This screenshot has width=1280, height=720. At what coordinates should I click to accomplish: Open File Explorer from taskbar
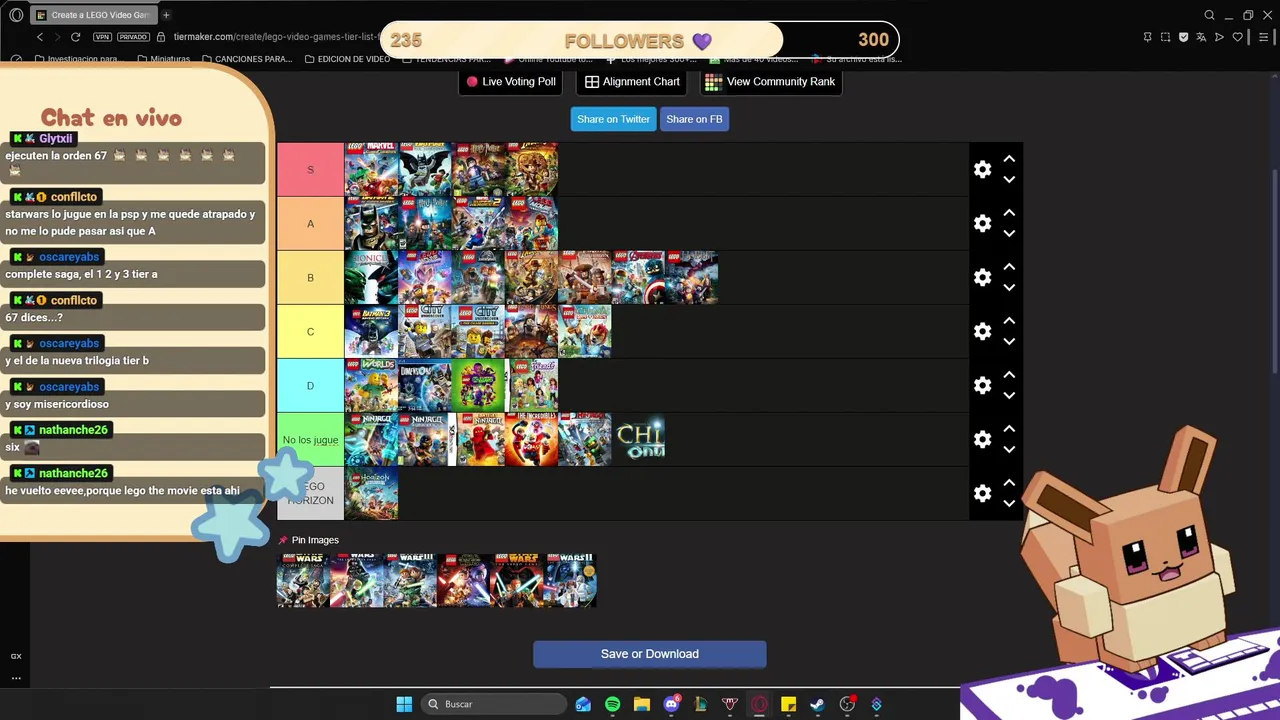(642, 704)
